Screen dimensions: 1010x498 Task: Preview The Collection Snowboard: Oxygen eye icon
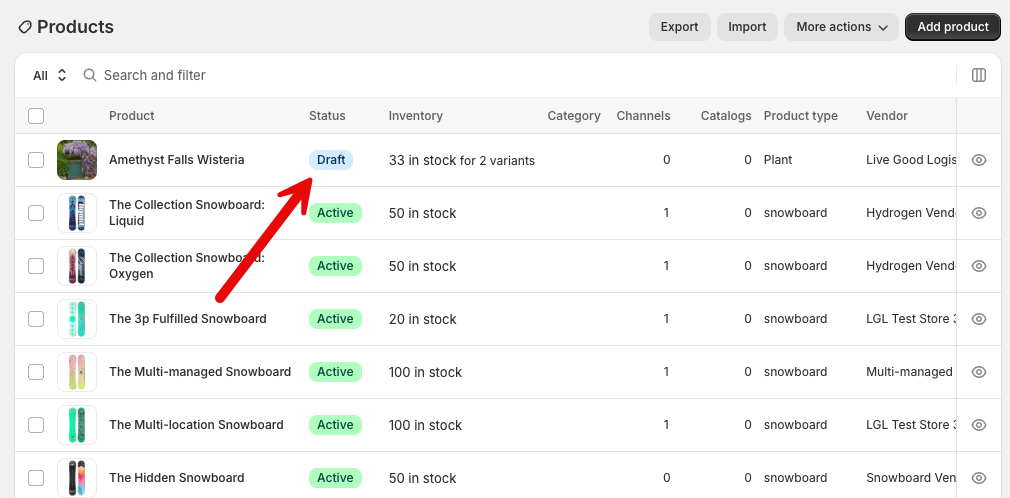pos(978,265)
